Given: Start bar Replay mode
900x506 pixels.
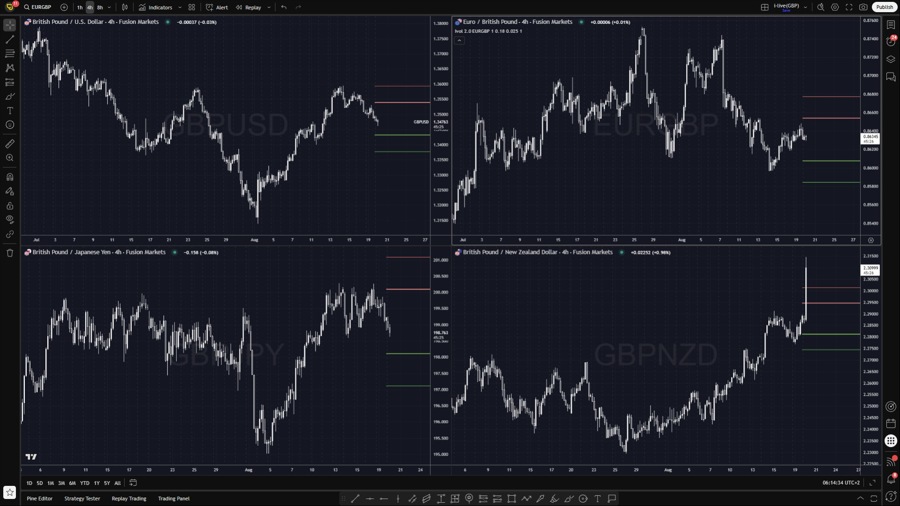Looking at the screenshot, I should [x=249, y=7].
